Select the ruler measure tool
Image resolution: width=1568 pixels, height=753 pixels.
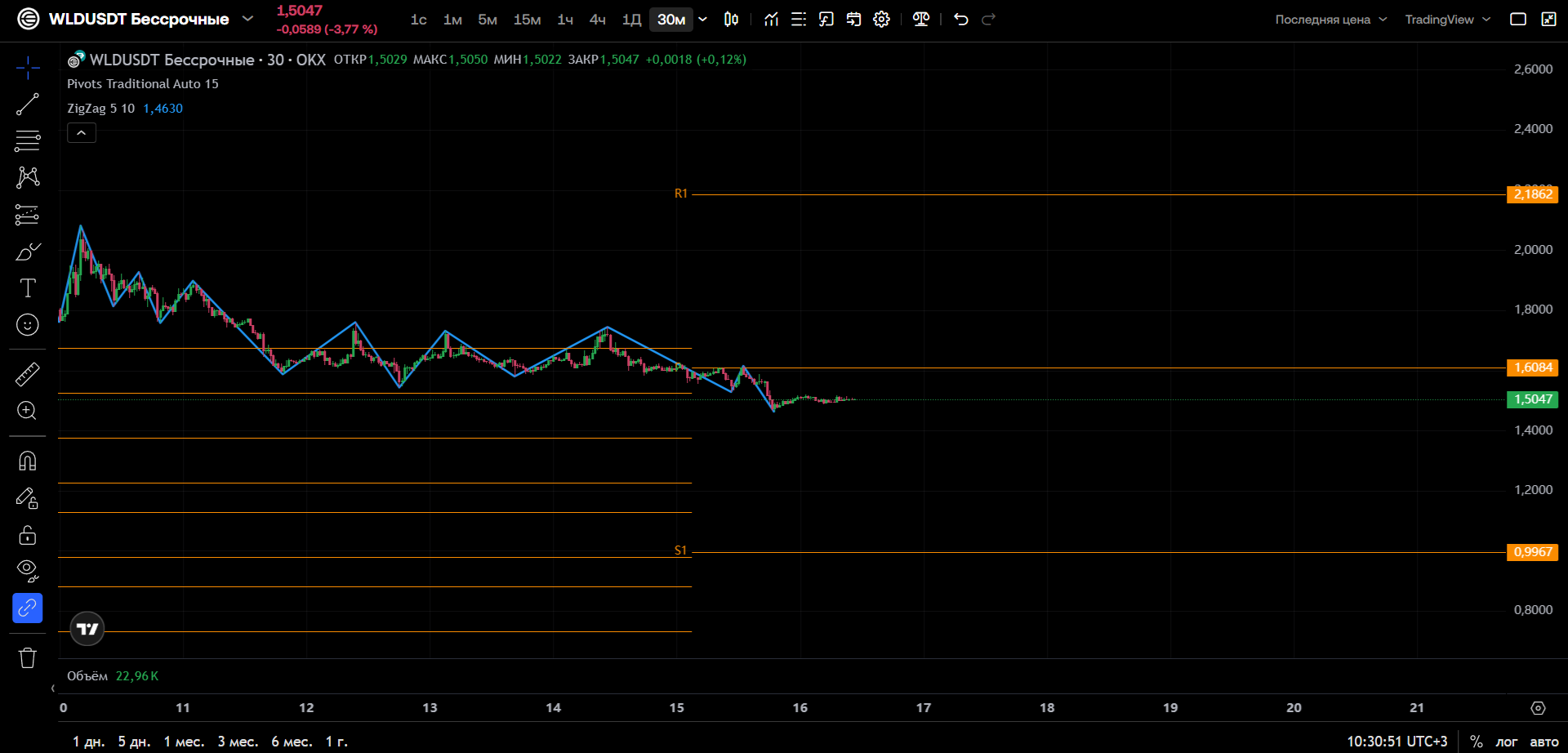coord(27,374)
